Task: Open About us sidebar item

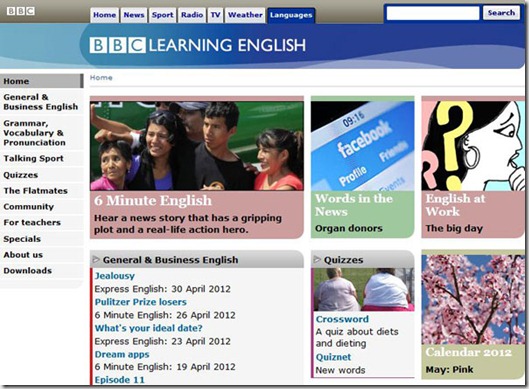Action: coord(41,255)
